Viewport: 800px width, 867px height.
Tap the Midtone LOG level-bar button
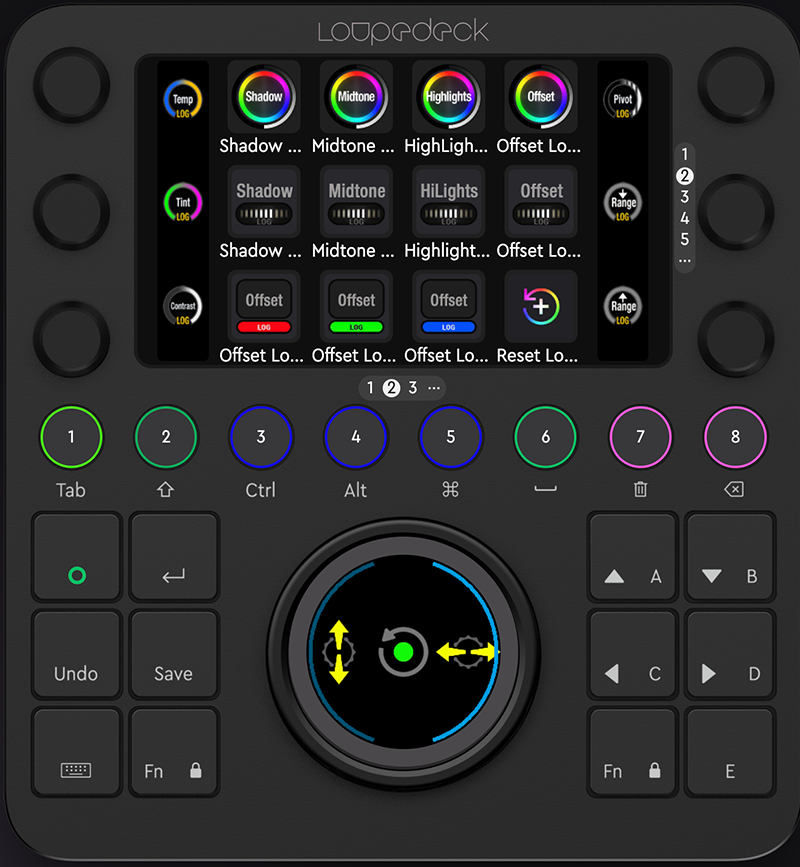356,202
